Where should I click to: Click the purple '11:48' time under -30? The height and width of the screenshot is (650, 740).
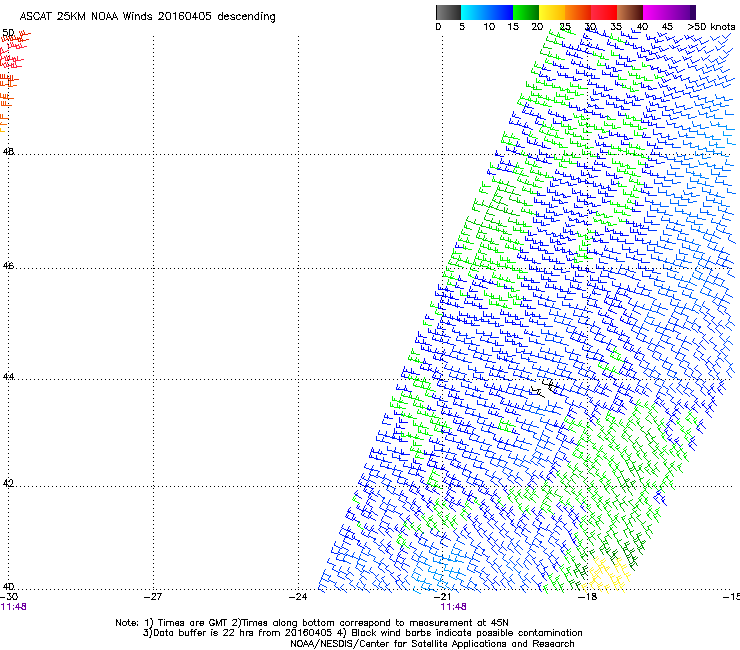(x=13, y=607)
